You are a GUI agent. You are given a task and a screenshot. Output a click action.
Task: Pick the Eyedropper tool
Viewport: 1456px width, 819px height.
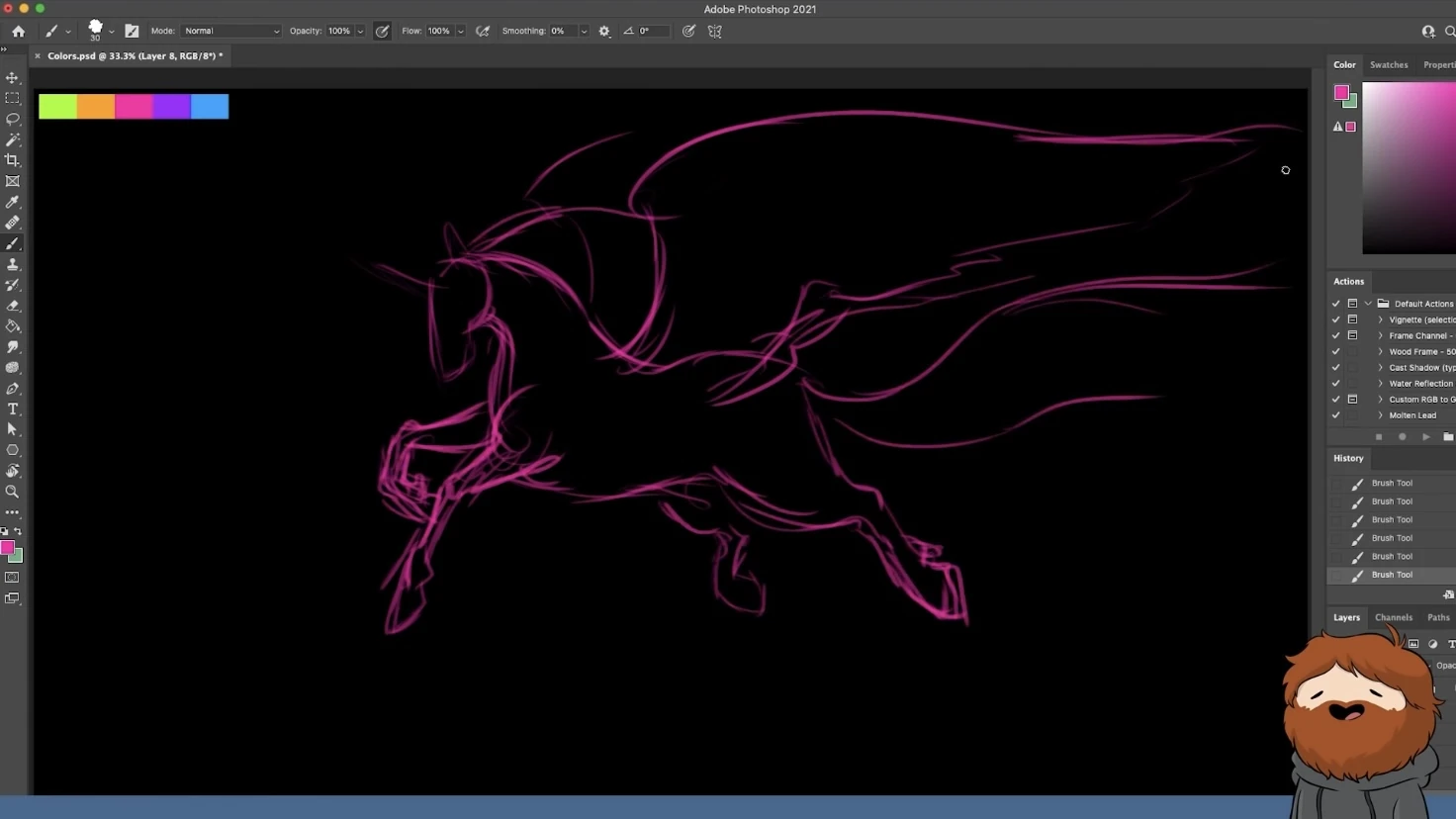coord(13,202)
